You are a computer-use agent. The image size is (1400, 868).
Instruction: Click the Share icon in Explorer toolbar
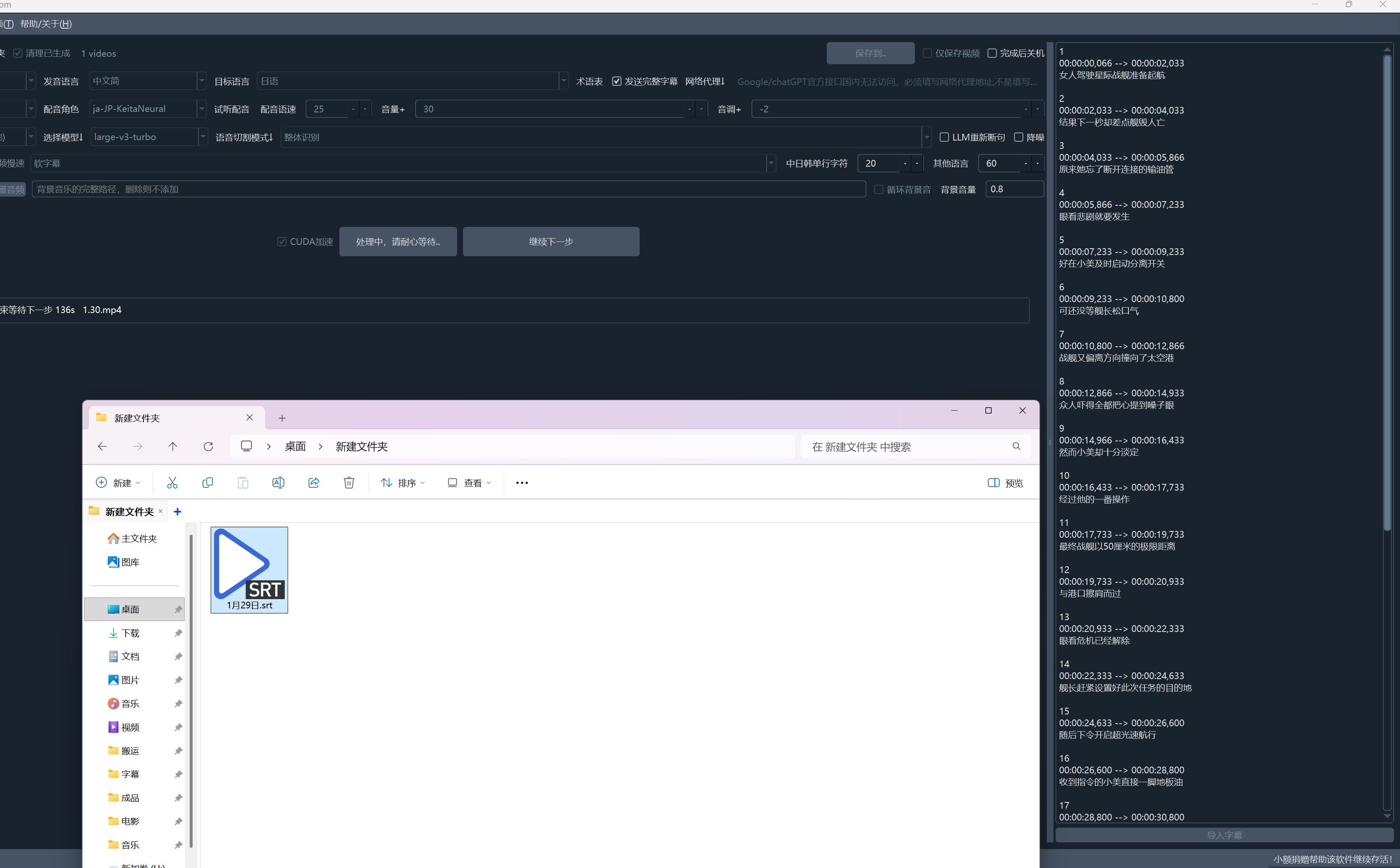(x=313, y=483)
